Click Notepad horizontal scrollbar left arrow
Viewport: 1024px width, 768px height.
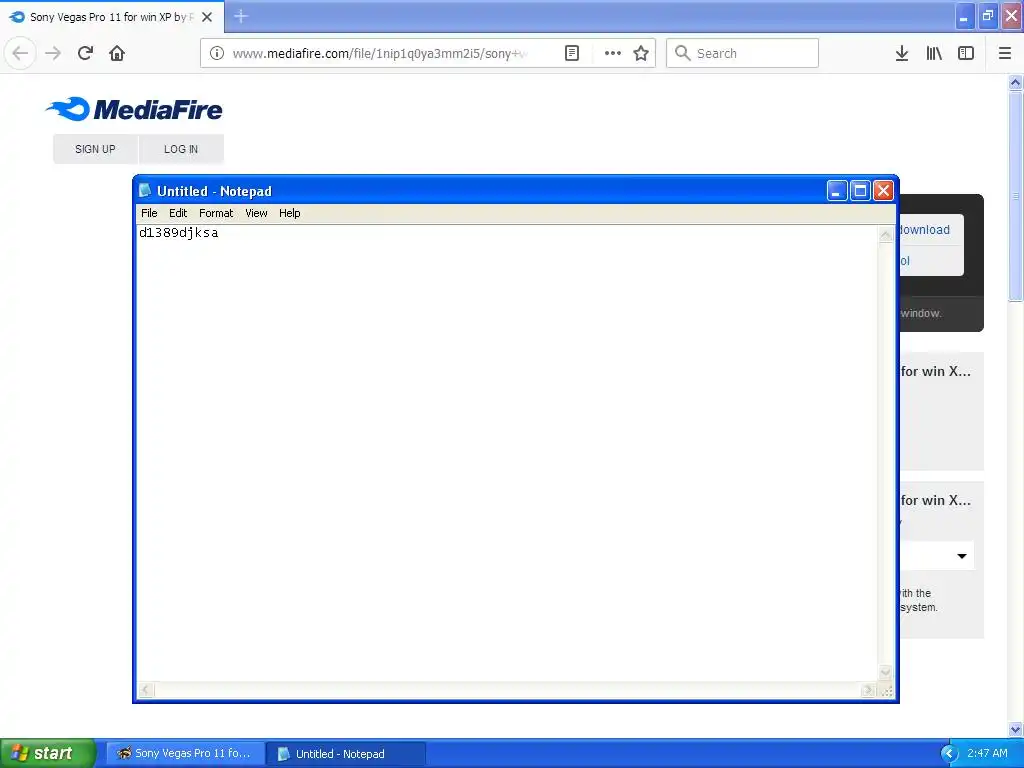pyautogui.click(x=146, y=690)
